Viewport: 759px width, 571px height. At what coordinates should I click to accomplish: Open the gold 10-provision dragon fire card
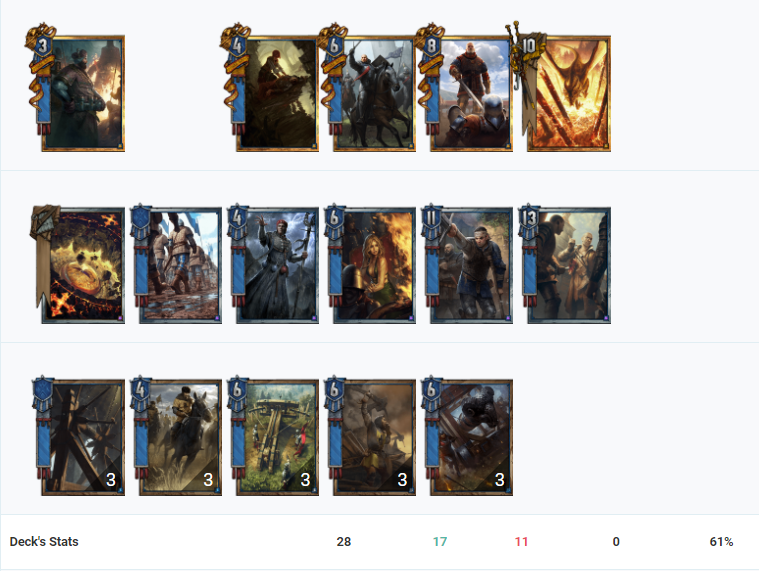tap(562, 88)
